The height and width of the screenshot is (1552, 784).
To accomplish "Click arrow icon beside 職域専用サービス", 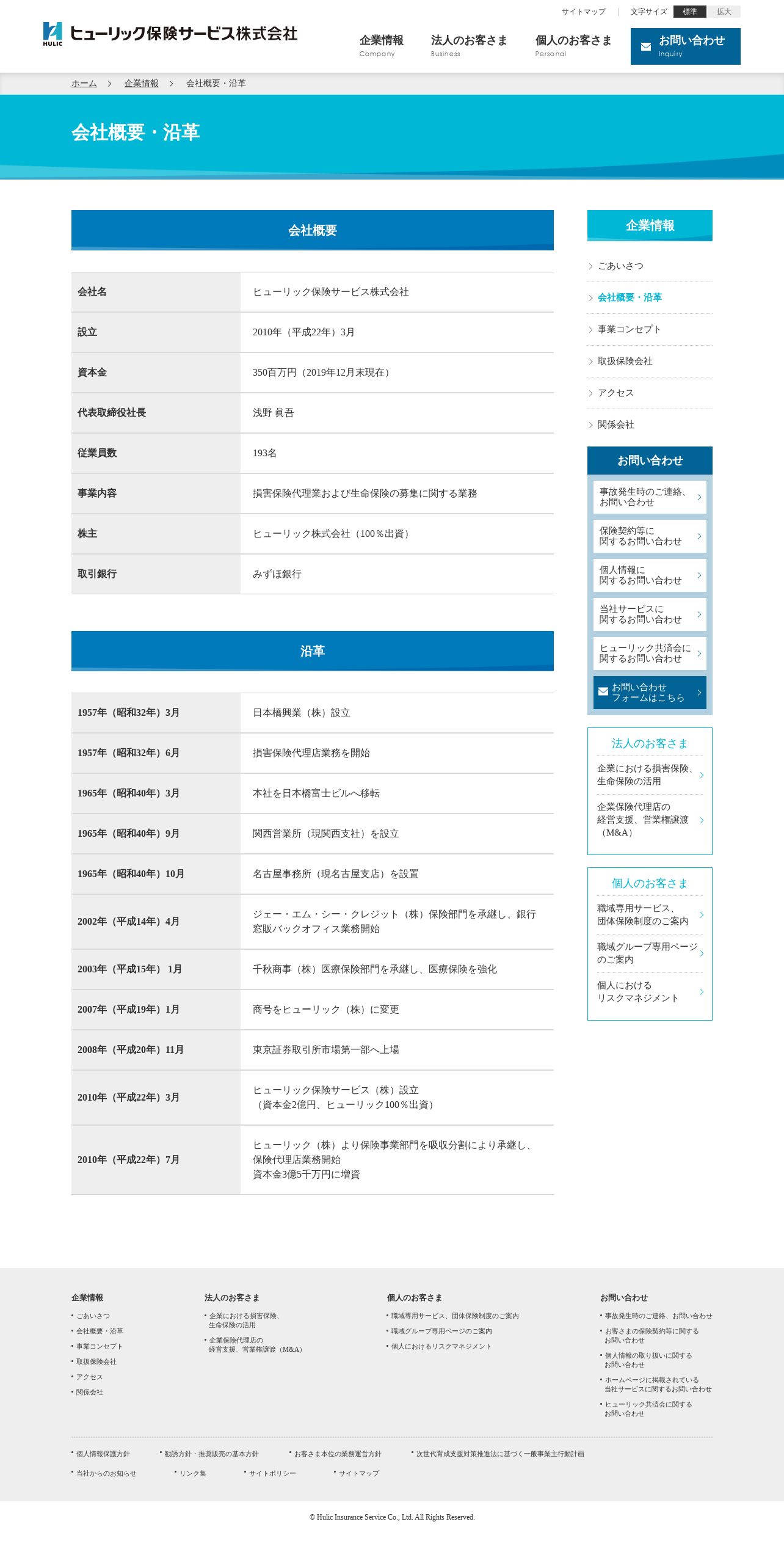I will [x=702, y=915].
